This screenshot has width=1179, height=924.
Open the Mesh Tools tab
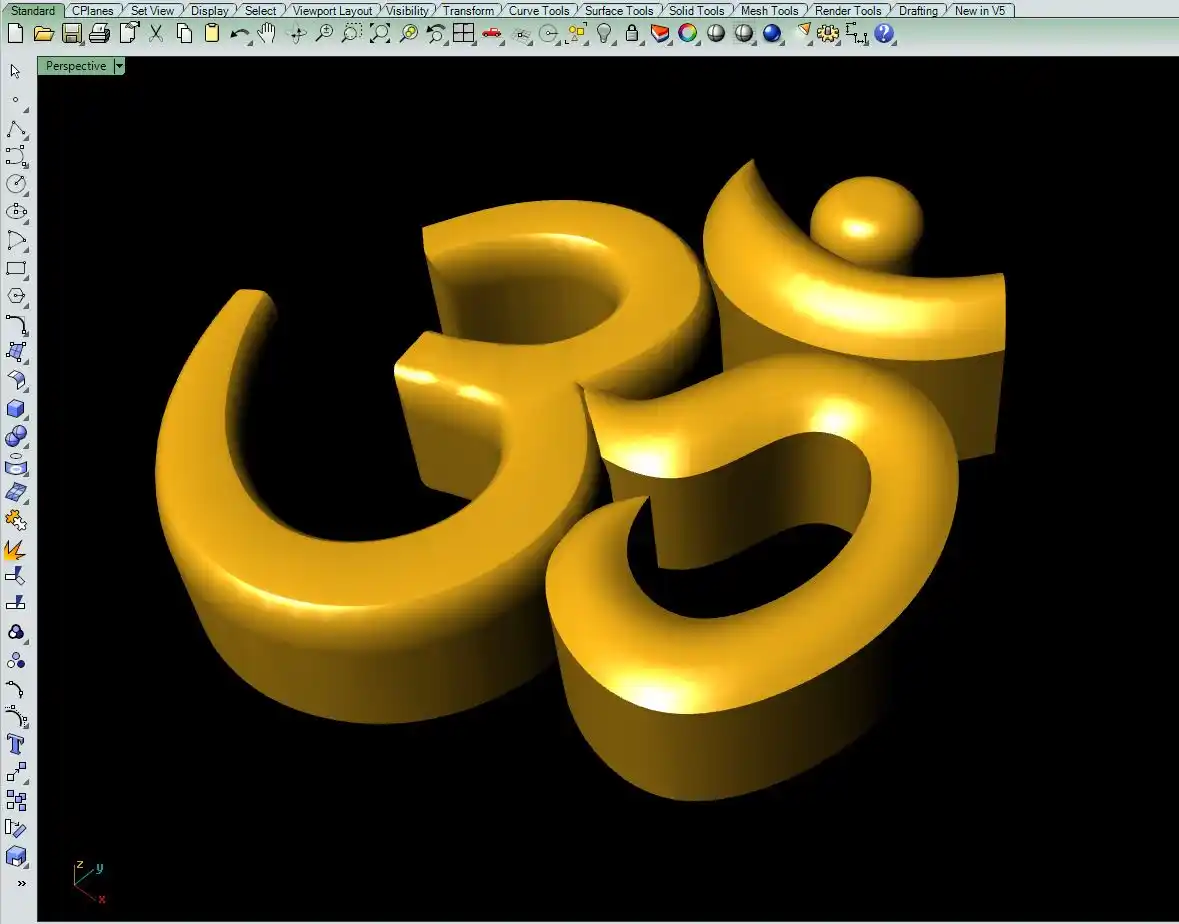(x=769, y=11)
